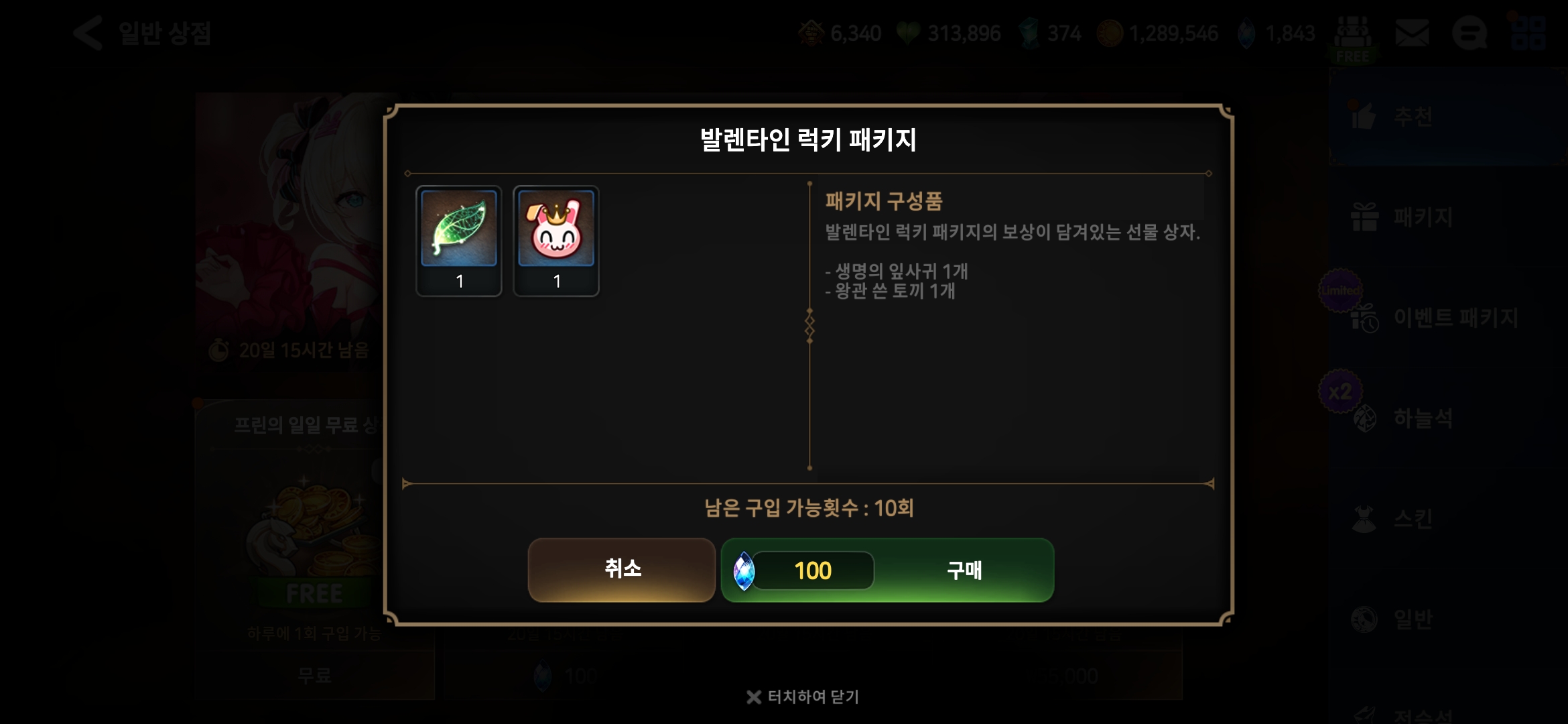Open the mail envelope icon

[1412, 33]
